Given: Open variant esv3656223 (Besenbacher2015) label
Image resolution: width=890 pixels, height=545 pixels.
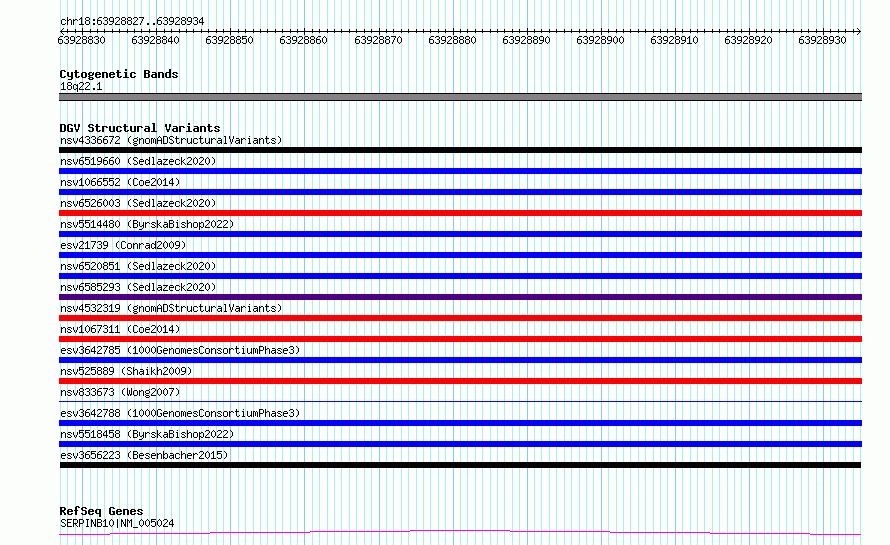Looking at the screenshot, I should (x=144, y=455).
